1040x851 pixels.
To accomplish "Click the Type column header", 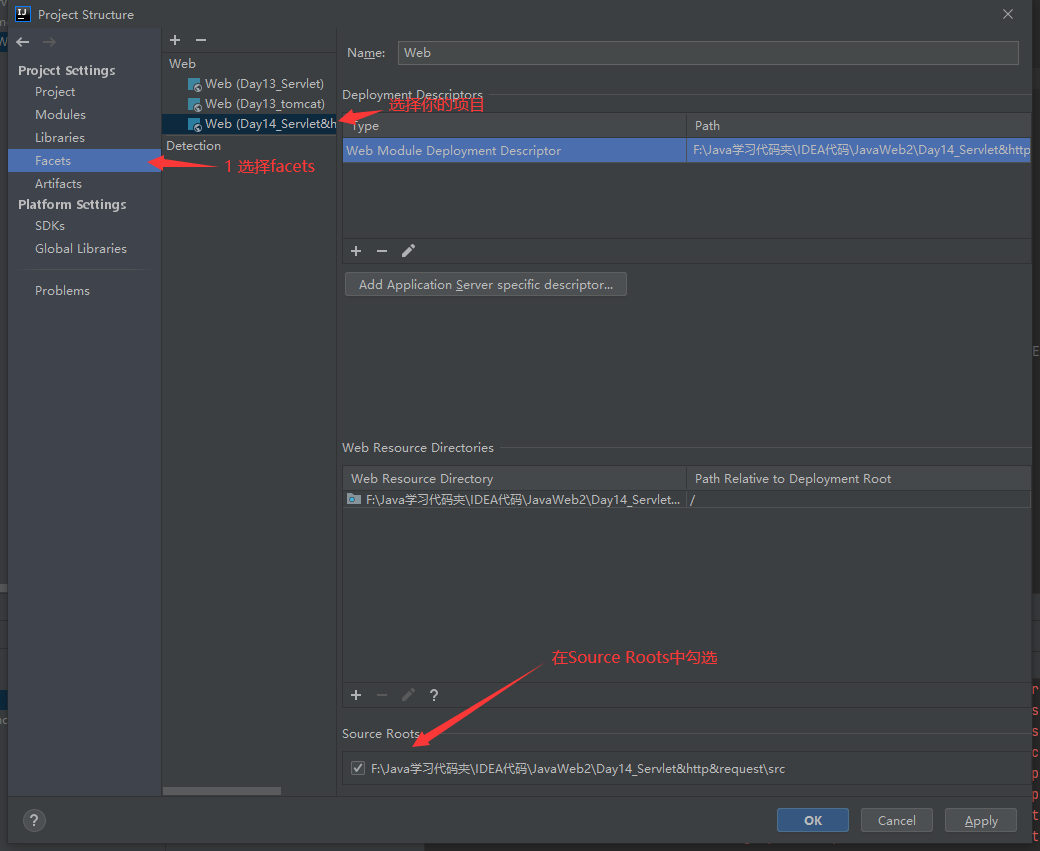I will coord(515,125).
